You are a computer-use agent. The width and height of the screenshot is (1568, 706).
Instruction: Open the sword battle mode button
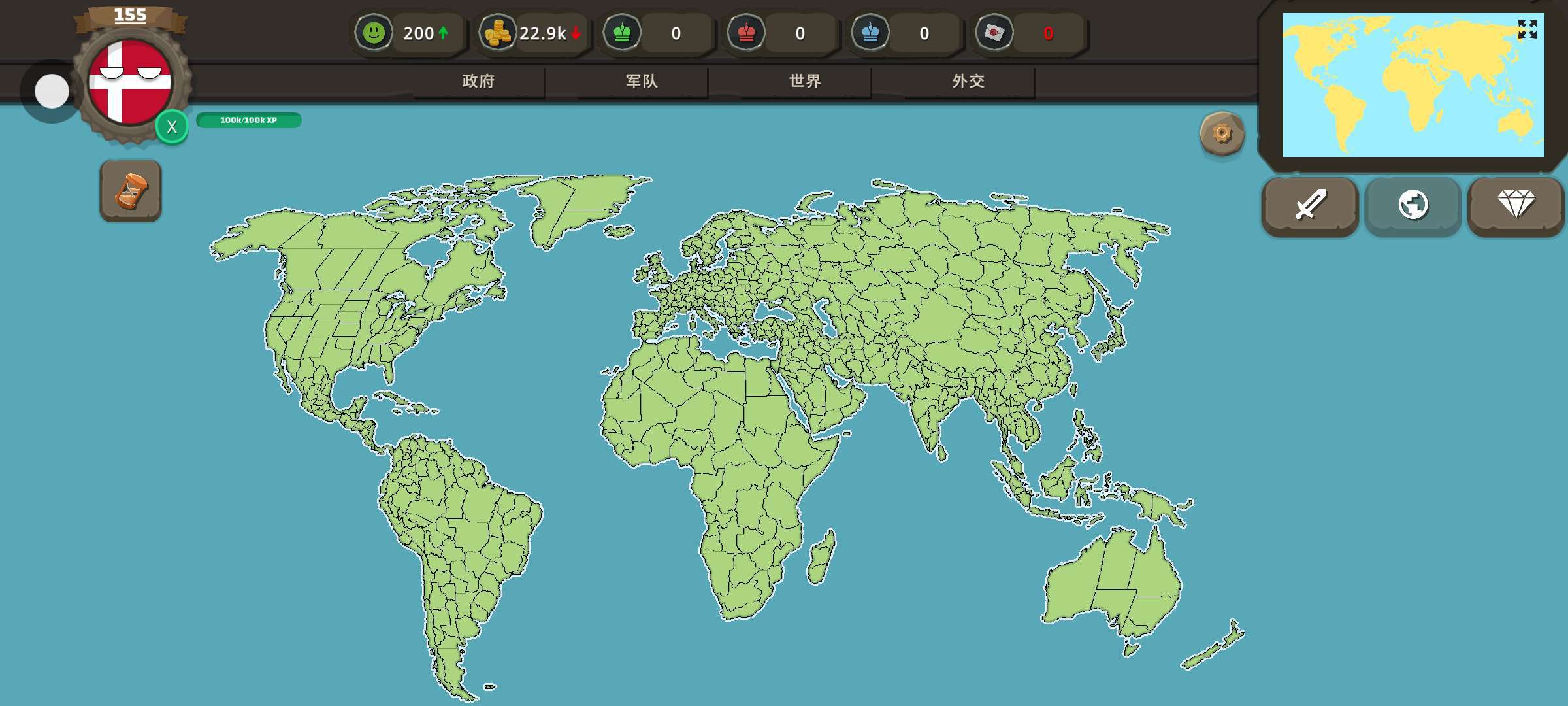pyautogui.click(x=1310, y=205)
